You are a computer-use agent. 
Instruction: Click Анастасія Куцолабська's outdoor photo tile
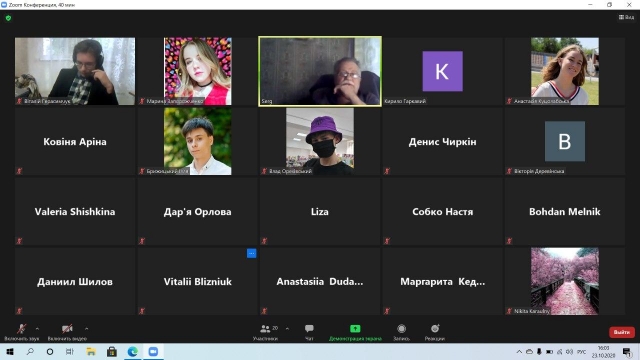pos(564,71)
